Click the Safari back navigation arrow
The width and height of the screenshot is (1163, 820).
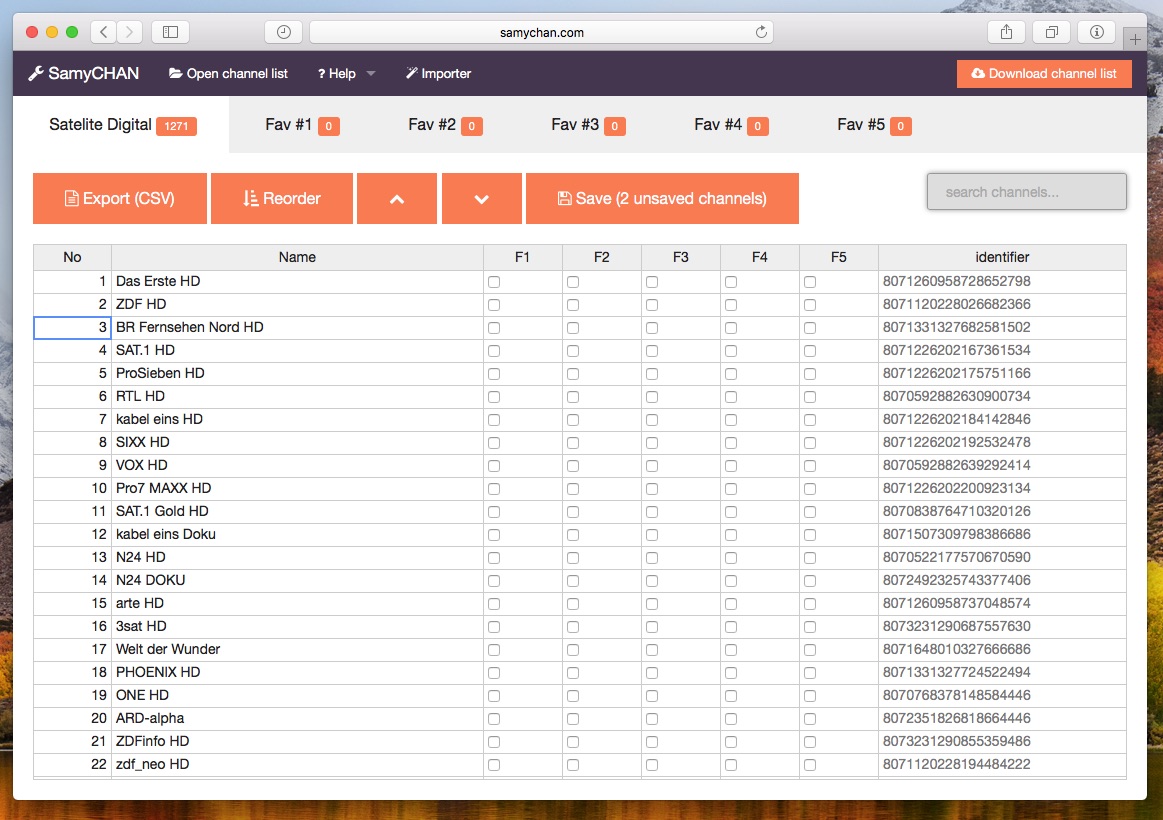point(104,32)
